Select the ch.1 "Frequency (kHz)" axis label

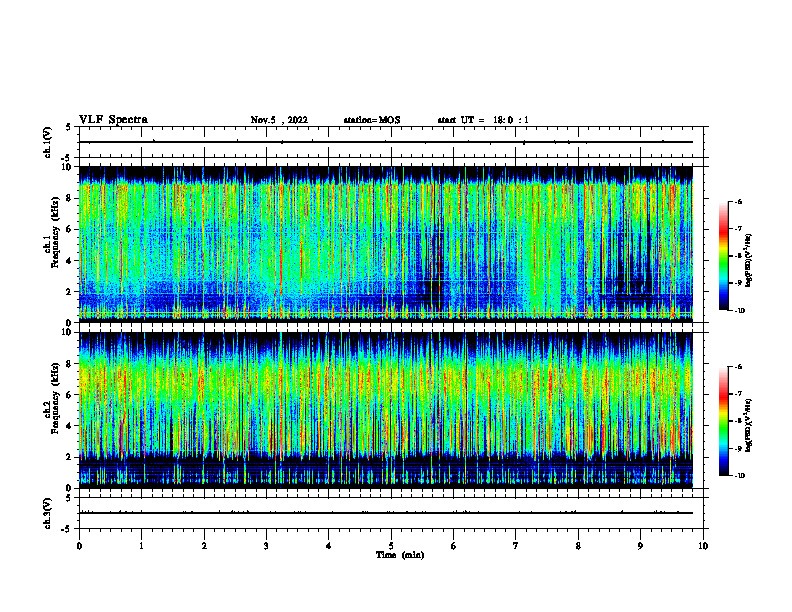pos(55,230)
